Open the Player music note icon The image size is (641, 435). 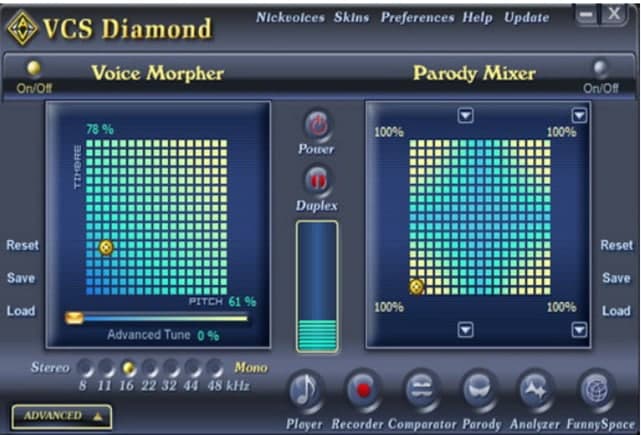[x=305, y=391]
